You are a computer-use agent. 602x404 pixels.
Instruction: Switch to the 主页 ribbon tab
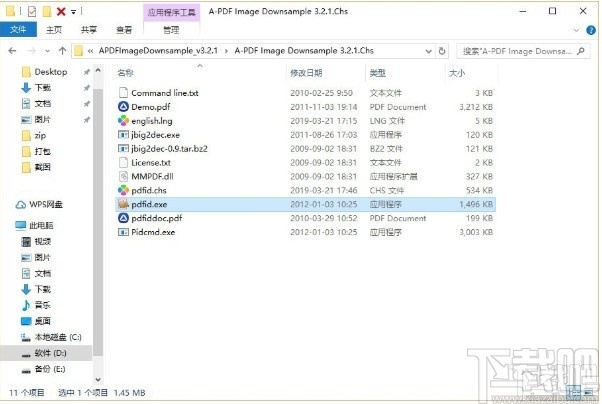(x=54, y=30)
